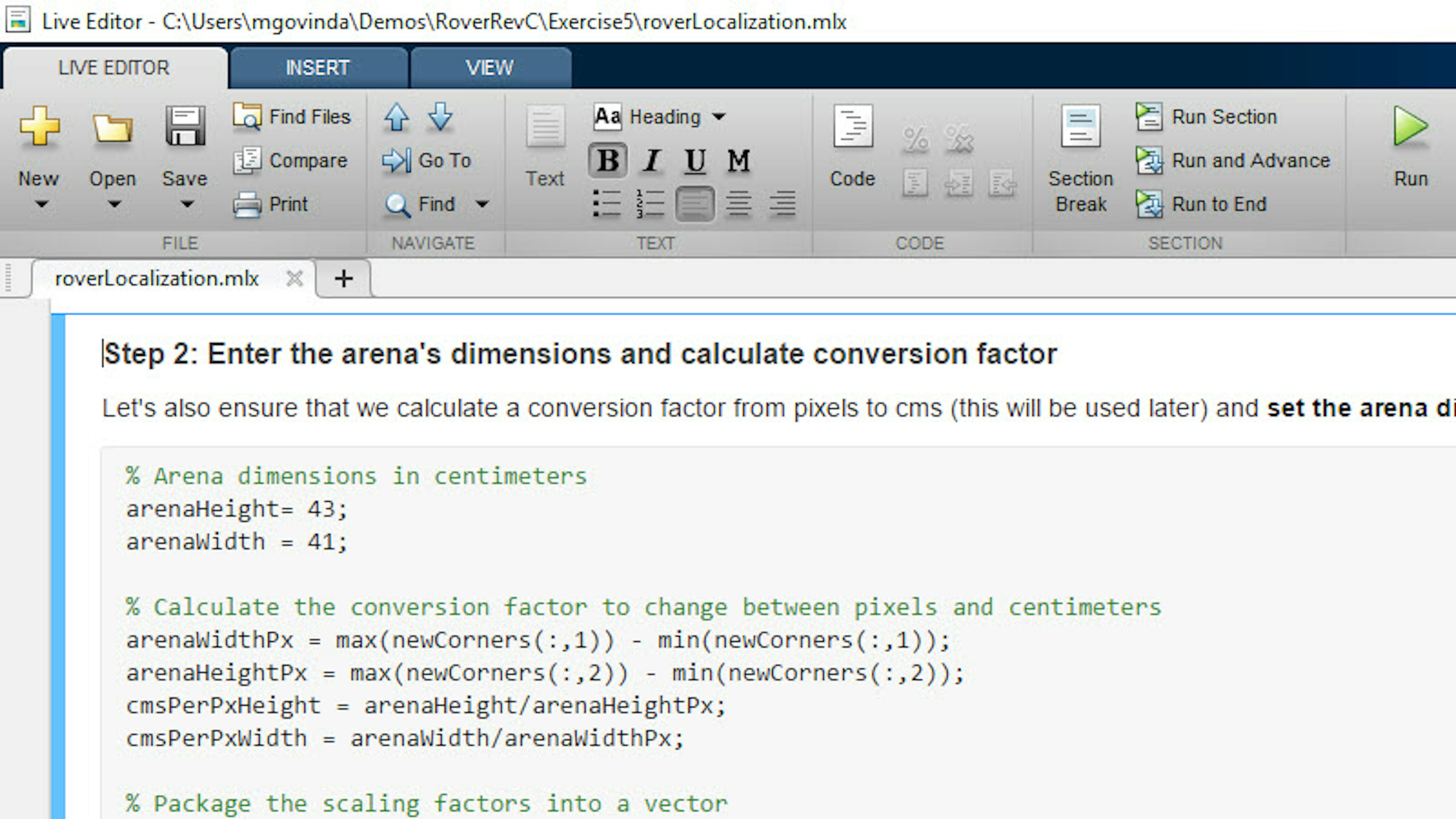The width and height of the screenshot is (1456, 819).
Task: Expand the Find dropdown arrow
Action: [x=482, y=204]
